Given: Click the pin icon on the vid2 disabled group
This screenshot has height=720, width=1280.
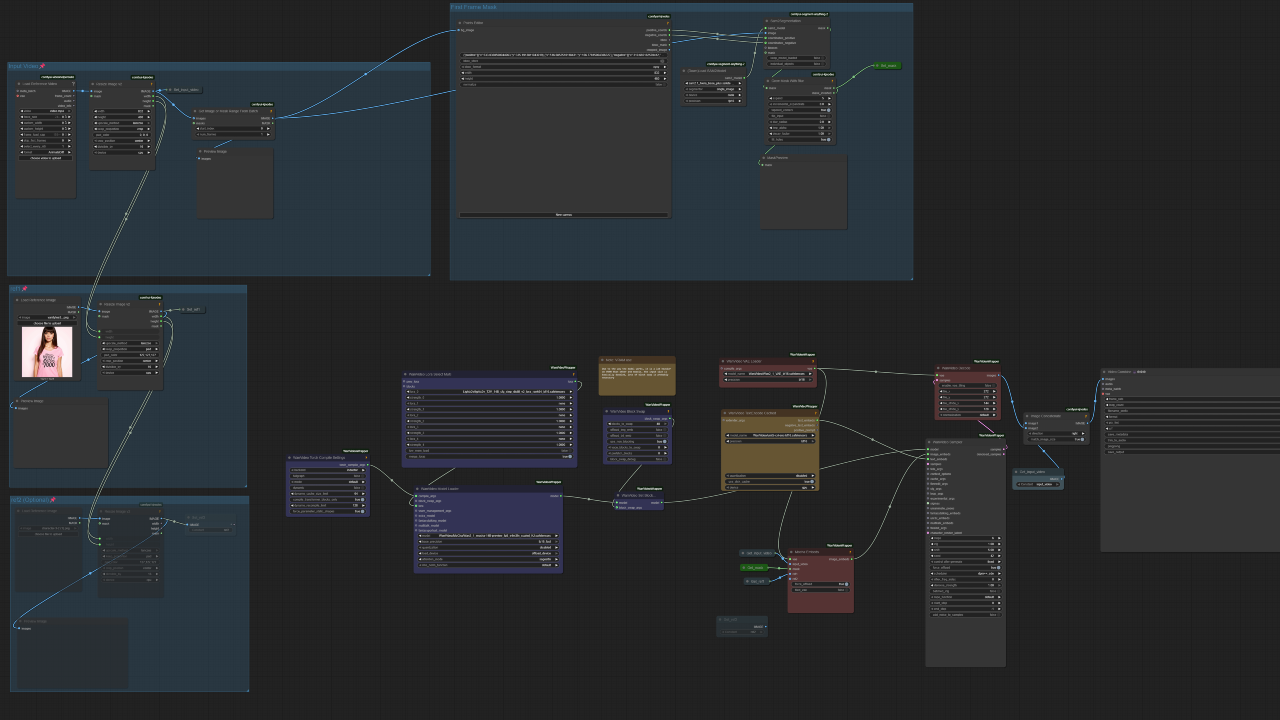Looking at the screenshot, I should click(x=53, y=499).
